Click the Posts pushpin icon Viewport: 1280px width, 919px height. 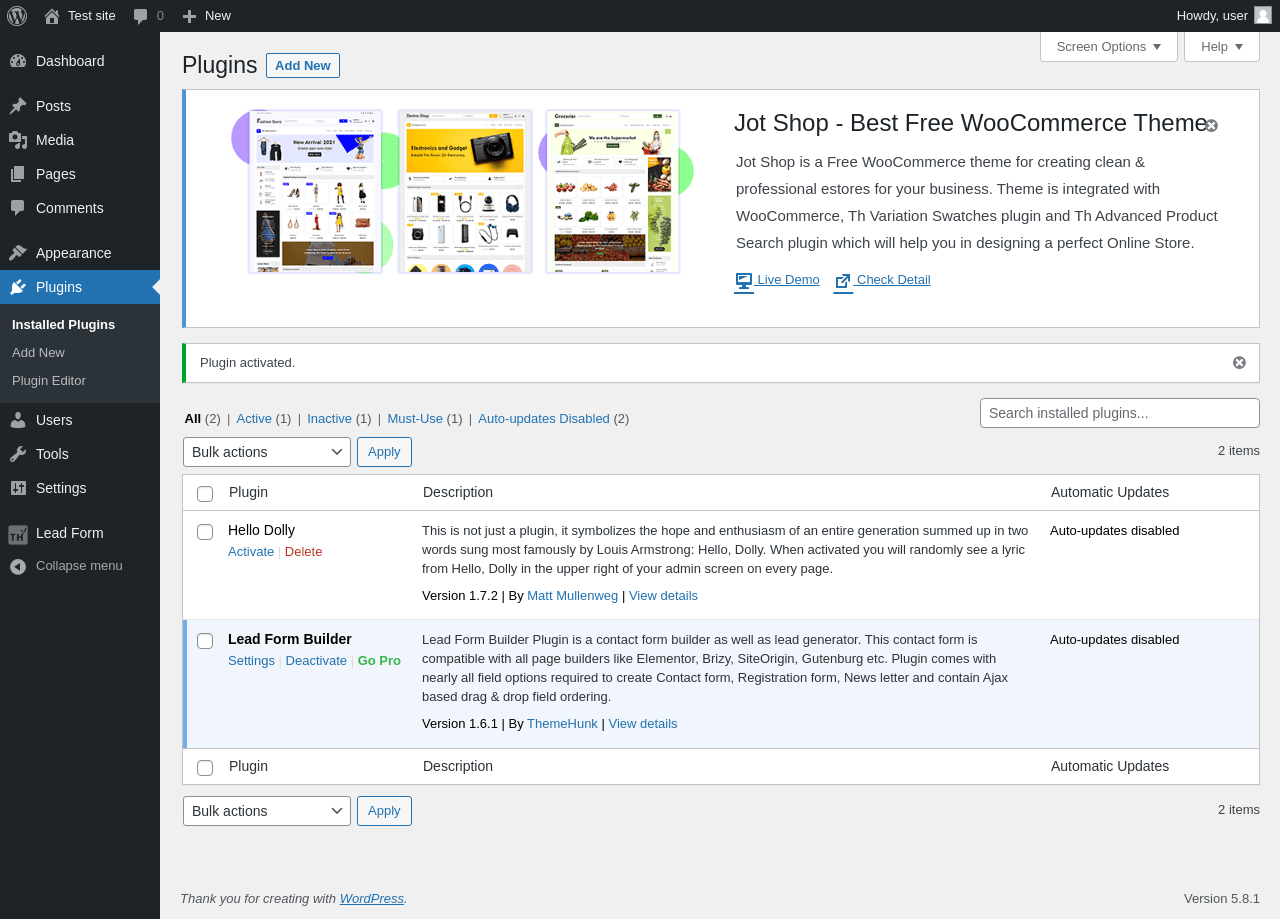[18, 106]
